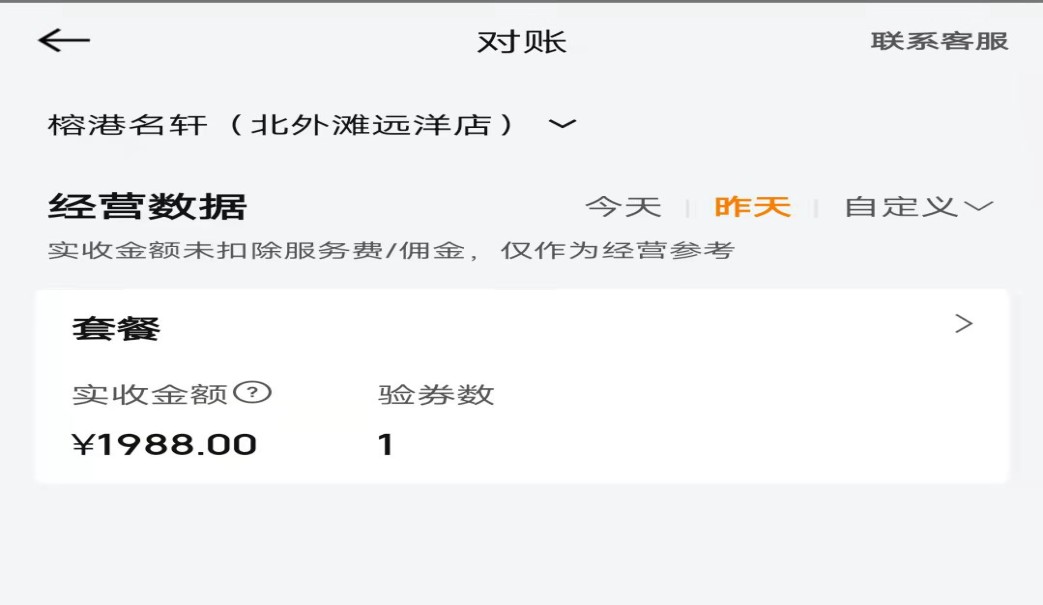Click the 实收金额 label text
This screenshot has height=605, width=1043.
click(x=150, y=395)
